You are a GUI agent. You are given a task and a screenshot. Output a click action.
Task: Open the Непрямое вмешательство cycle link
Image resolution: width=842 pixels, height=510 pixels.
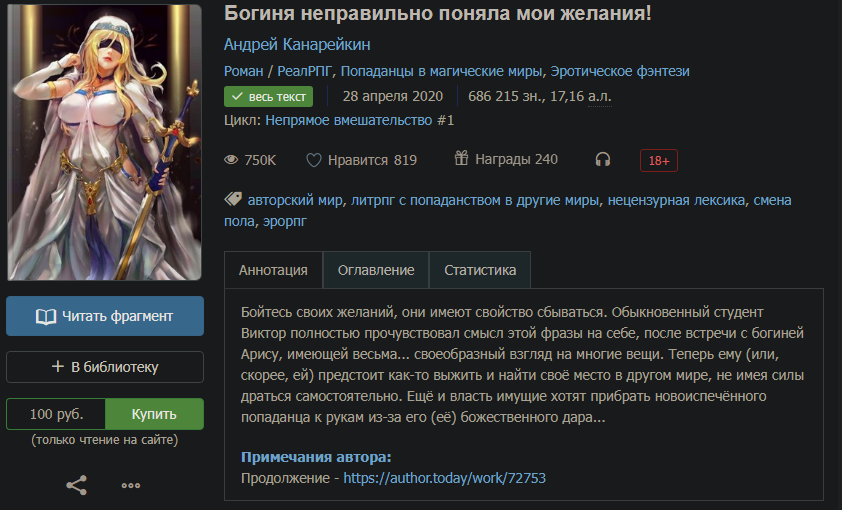coord(360,120)
